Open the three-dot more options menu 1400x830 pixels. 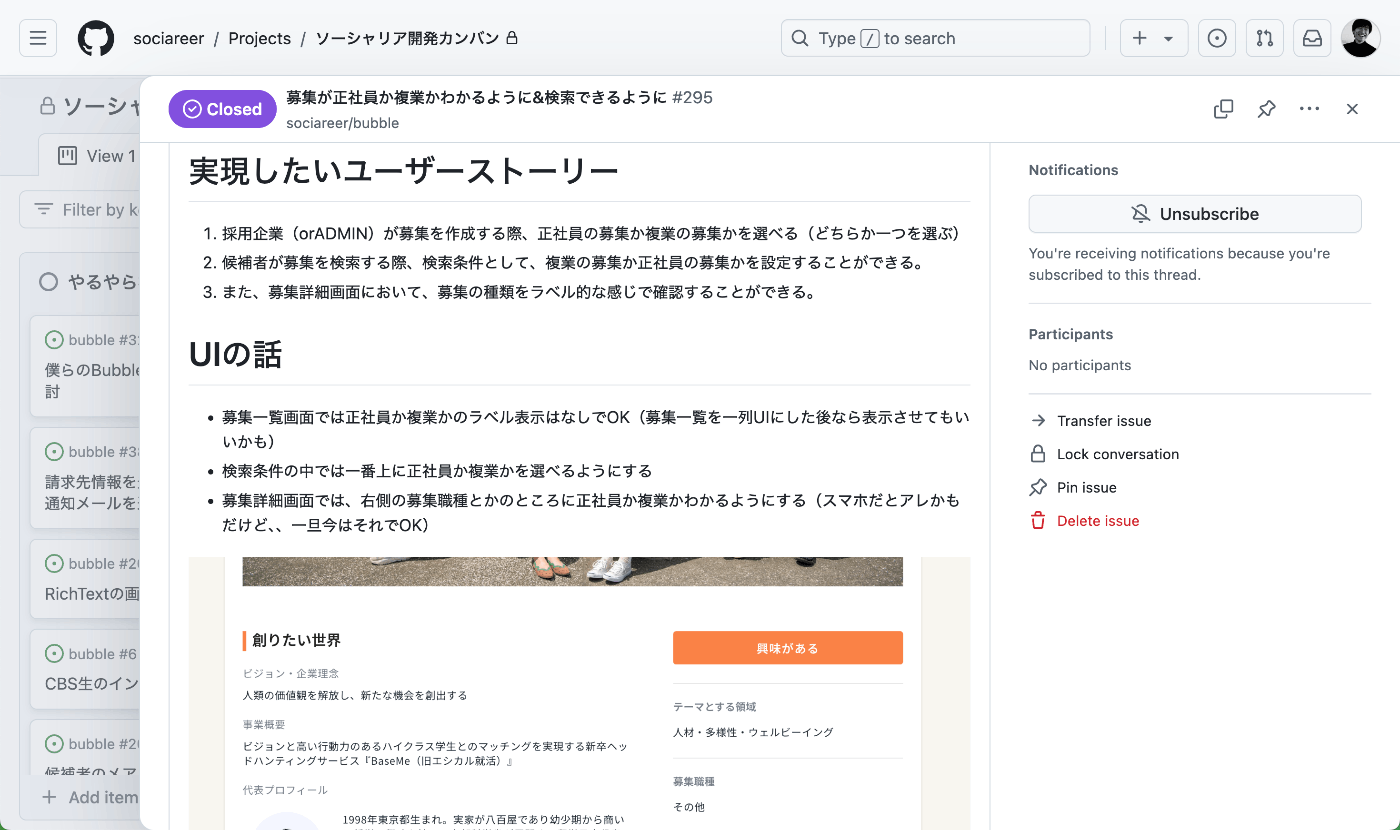pyautogui.click(x=1309, y=109)
